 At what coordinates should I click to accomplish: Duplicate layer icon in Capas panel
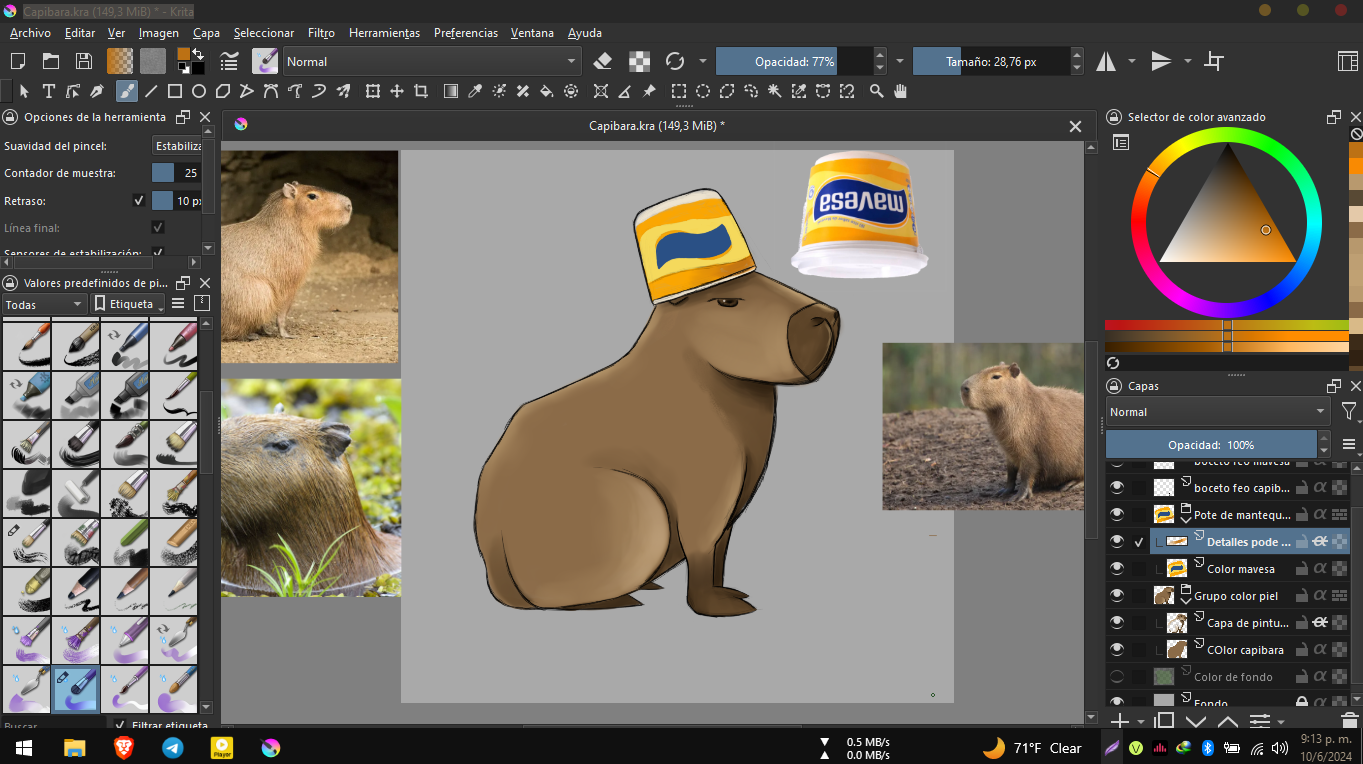[1164, 720]
